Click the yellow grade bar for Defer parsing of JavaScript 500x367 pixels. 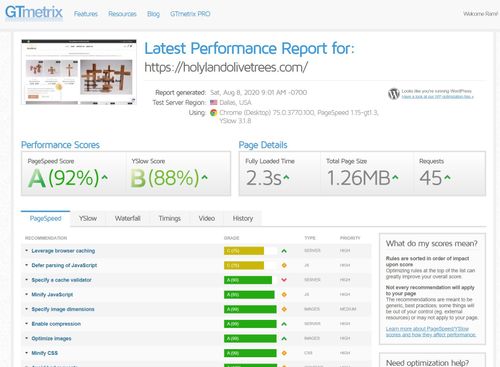click(244, 265)
